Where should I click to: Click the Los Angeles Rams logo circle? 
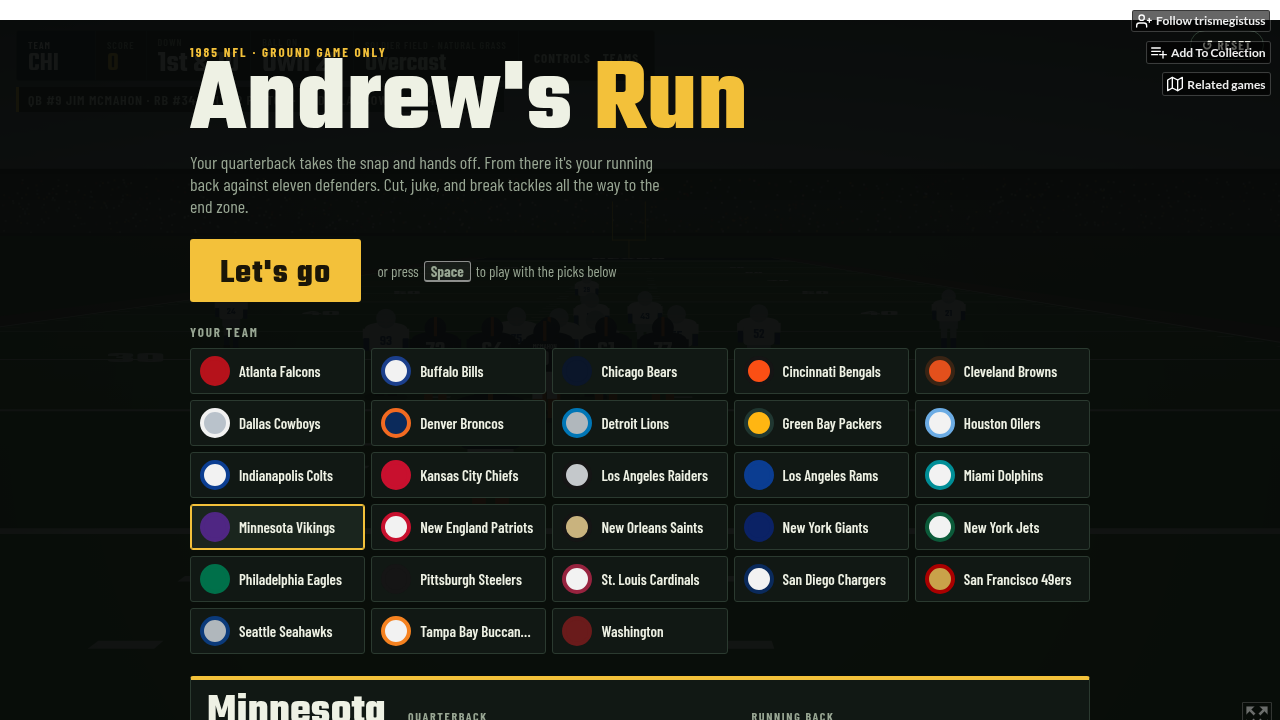[759, 475]
